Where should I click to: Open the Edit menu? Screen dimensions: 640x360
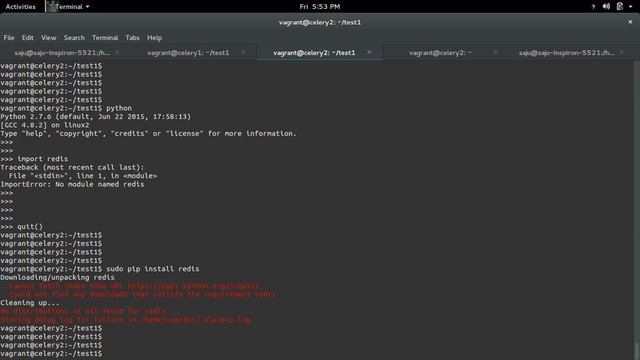coord(27,38)
